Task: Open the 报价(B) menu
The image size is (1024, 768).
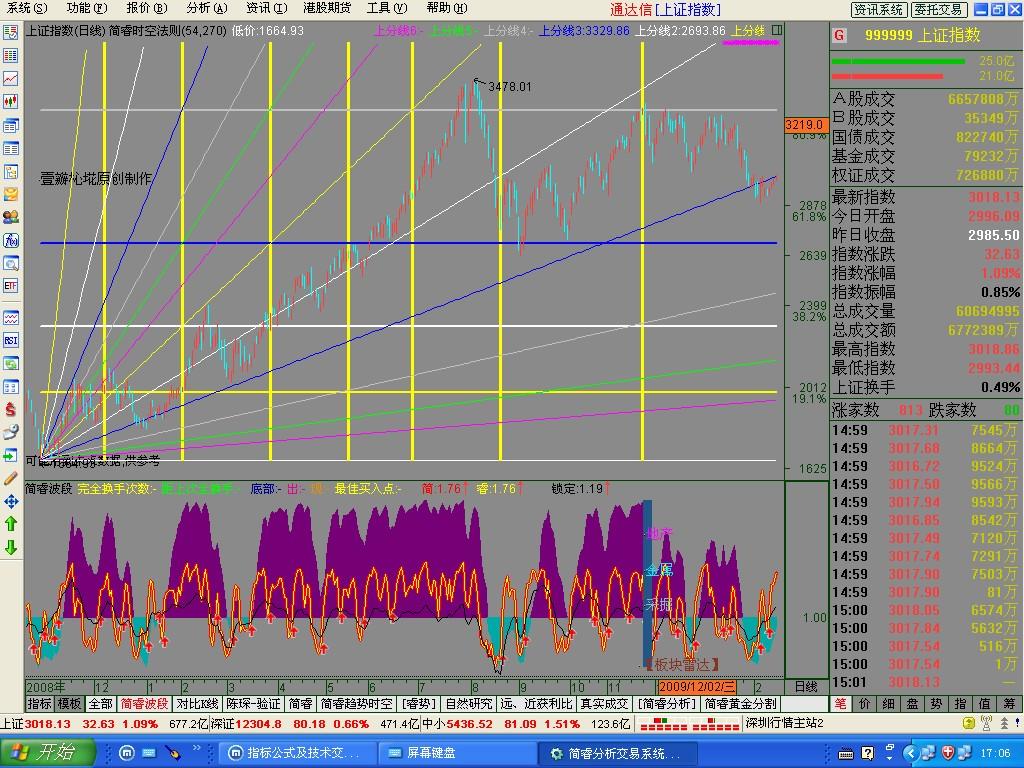Action: (x=146, y=8)
